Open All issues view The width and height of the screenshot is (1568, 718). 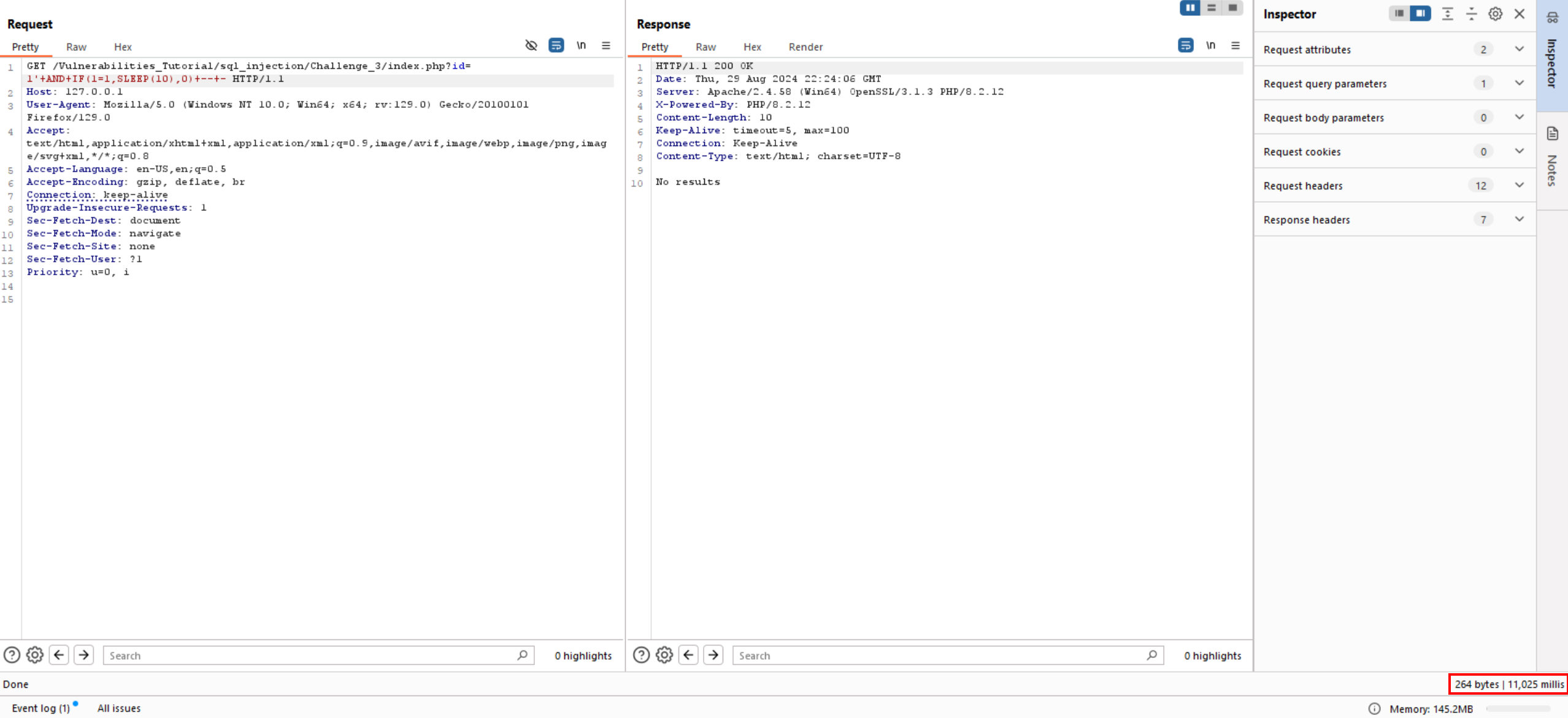tap(119, 708)
